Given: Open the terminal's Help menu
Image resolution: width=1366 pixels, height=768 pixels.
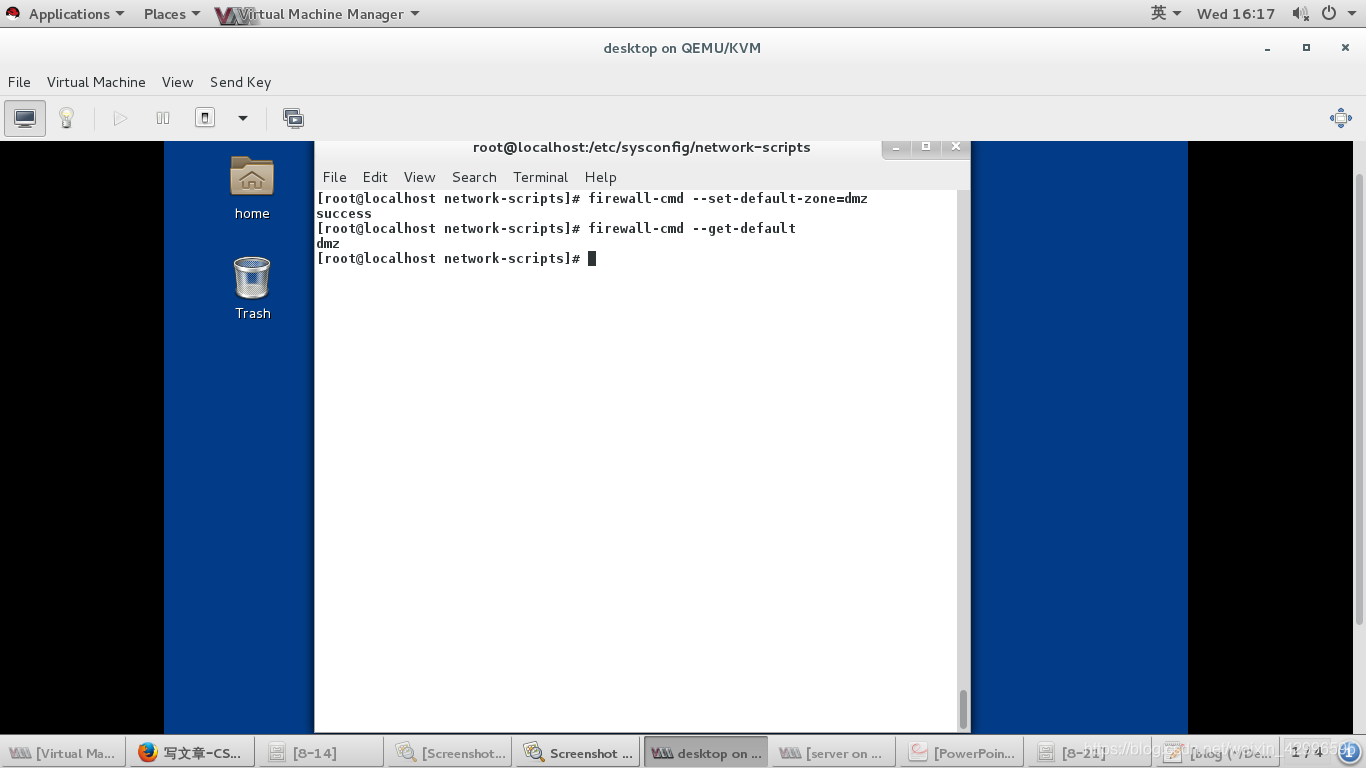Looking at the screenshot, I should 600,177.
